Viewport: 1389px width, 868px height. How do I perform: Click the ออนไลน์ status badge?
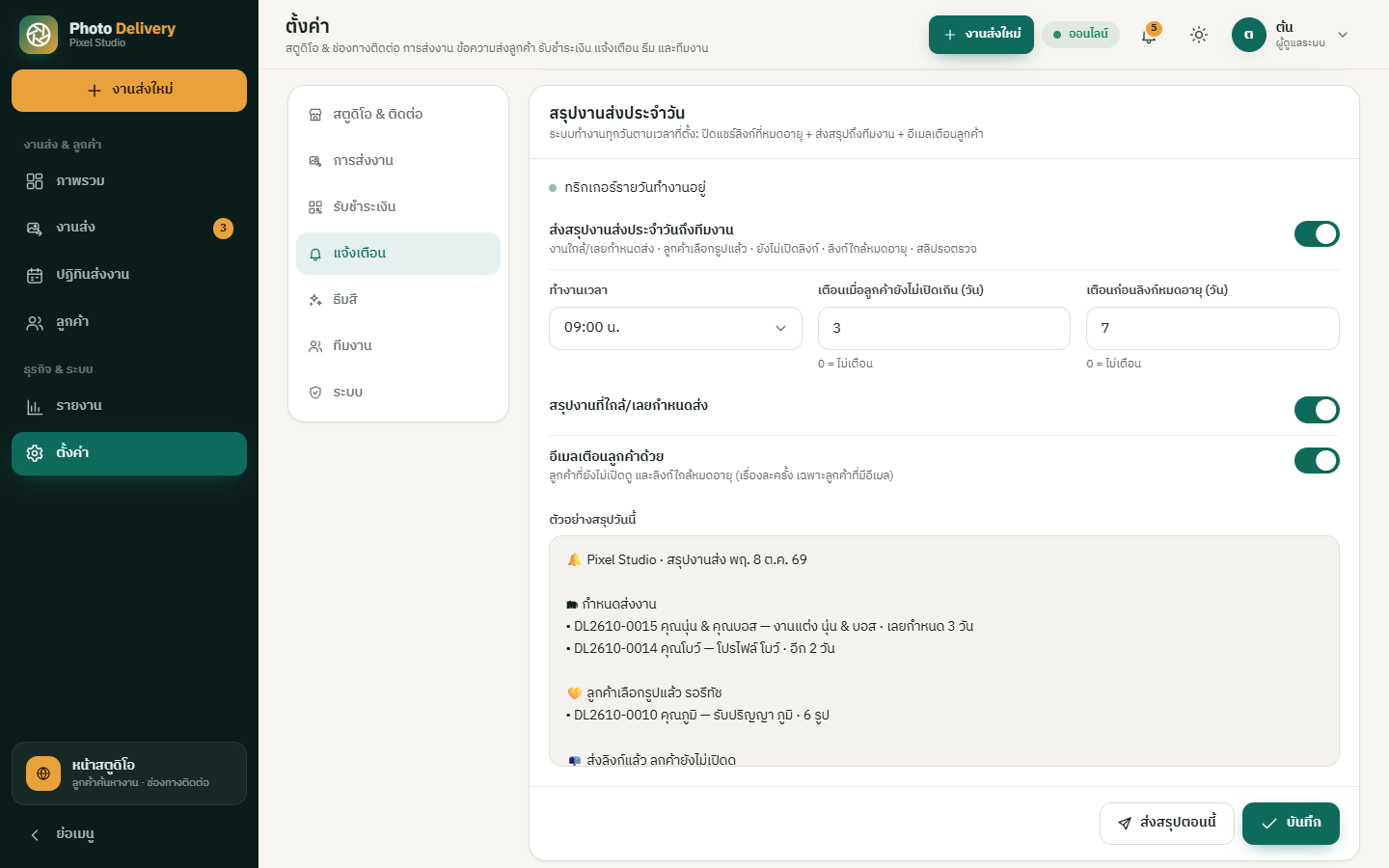click(1080, 34)
